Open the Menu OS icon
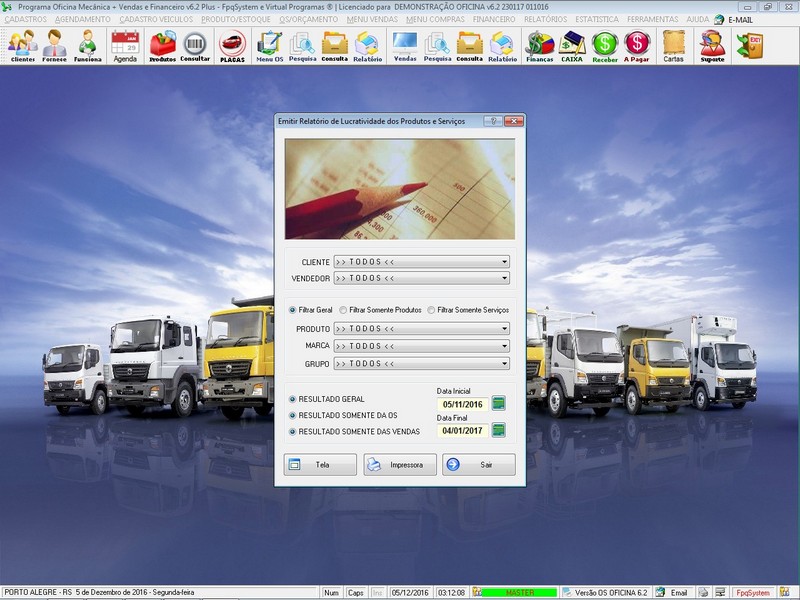This screenshot has width=800, height=600. pyautogui.click(x=269, y=46)
